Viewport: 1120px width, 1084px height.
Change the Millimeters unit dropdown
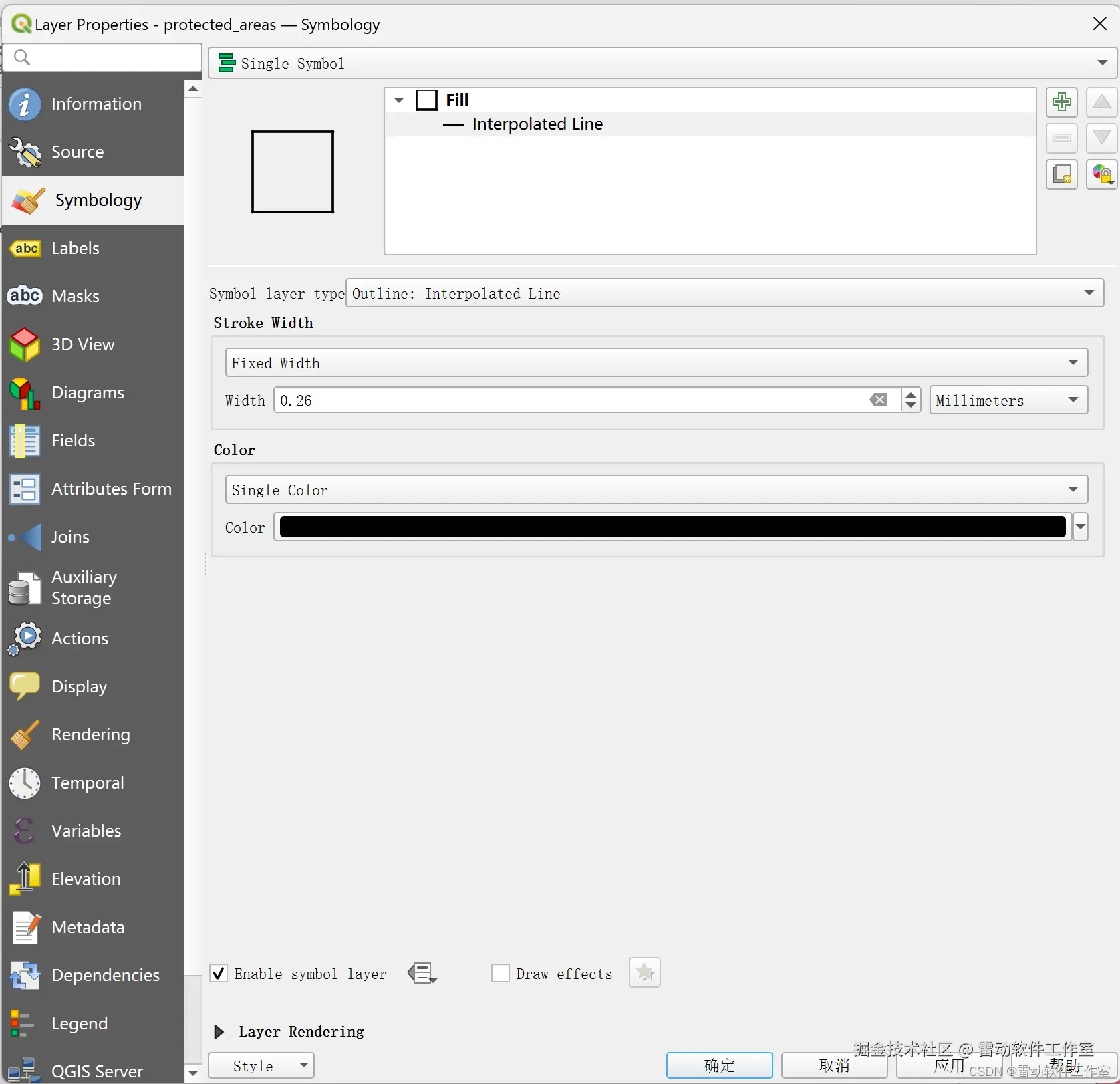pos(1008,400)
